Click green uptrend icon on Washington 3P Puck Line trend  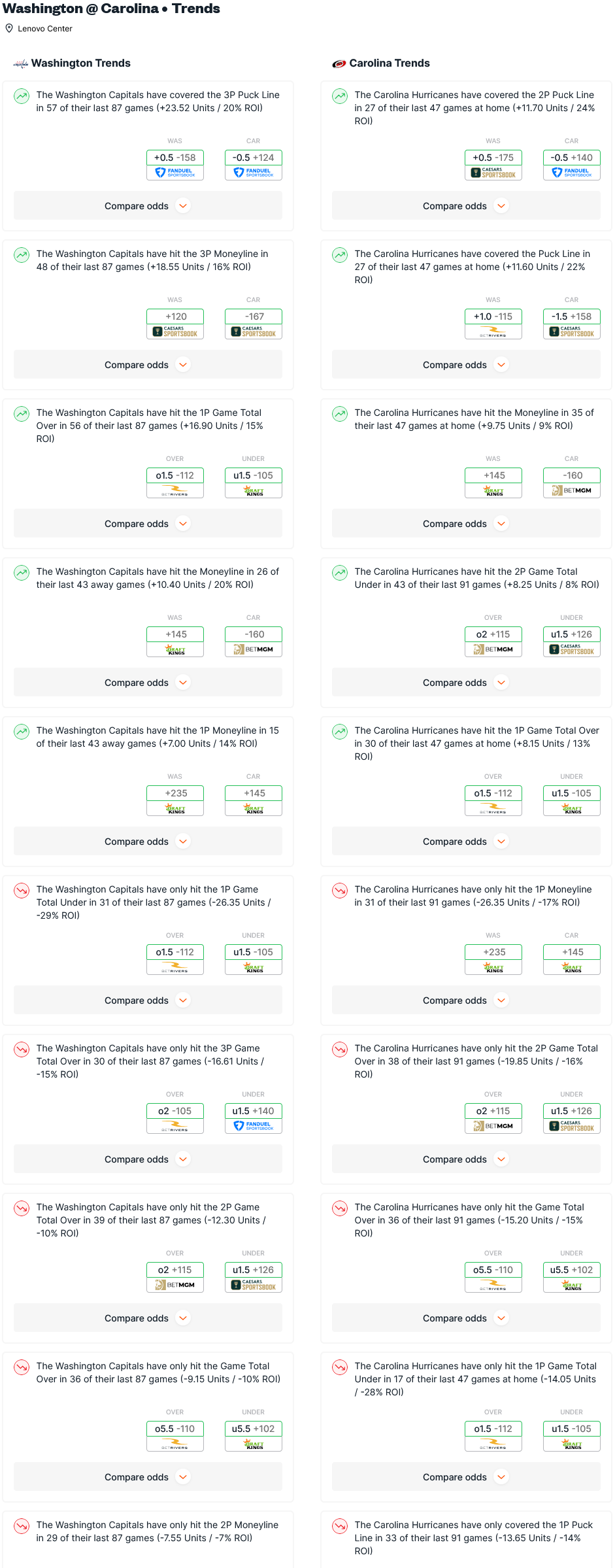pyautogui.click(x=22, y=96)
